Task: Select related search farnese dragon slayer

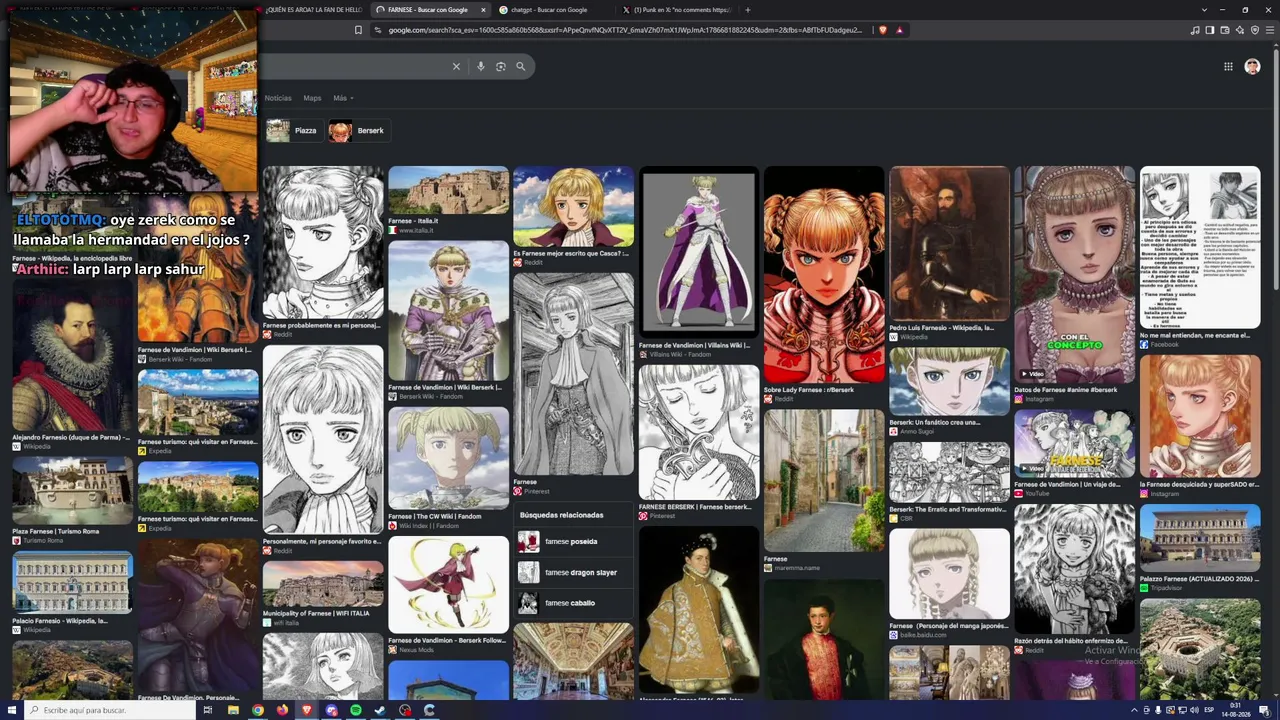Action: 574,572
